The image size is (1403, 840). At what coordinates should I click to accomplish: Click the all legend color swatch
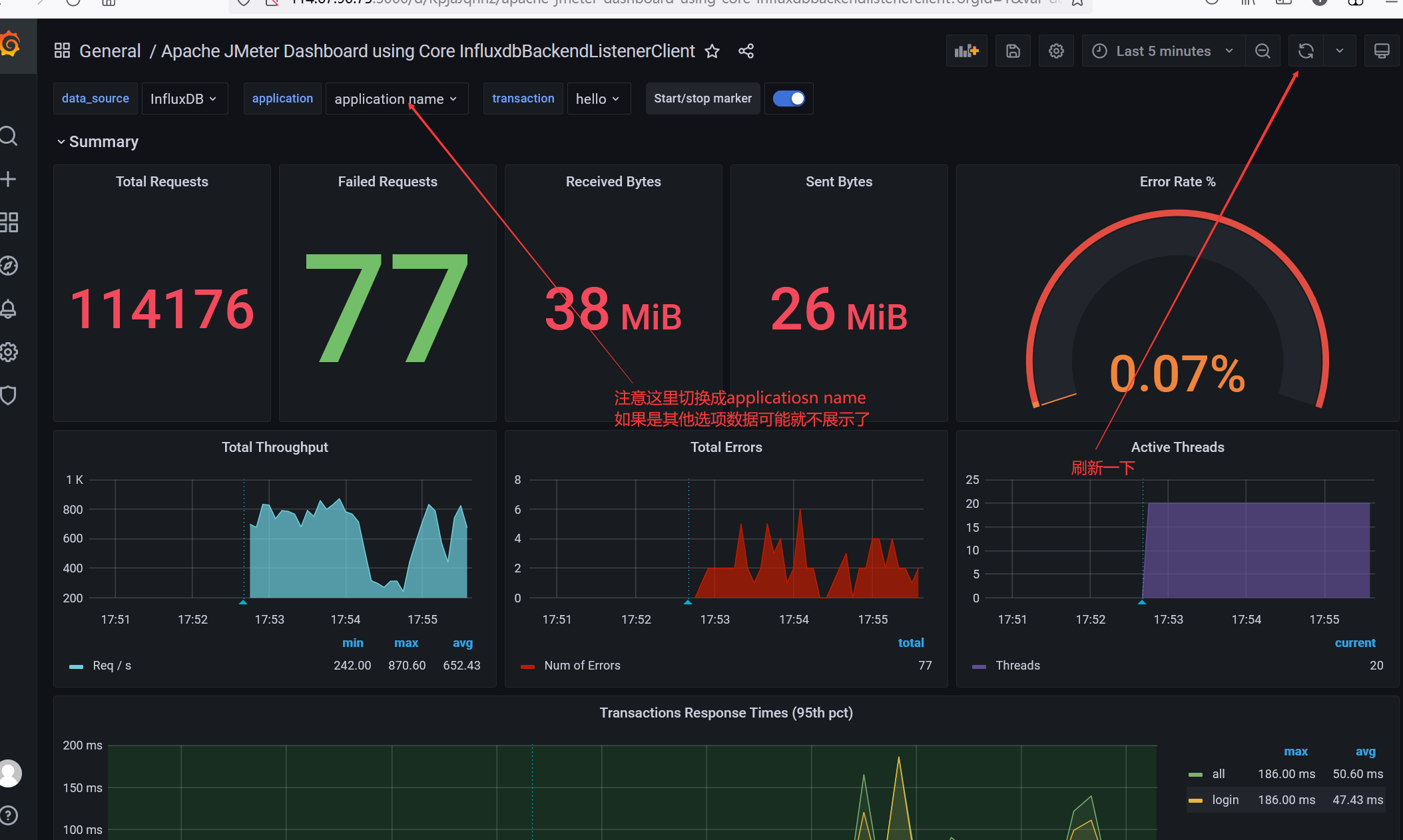tap(1195, 775)
